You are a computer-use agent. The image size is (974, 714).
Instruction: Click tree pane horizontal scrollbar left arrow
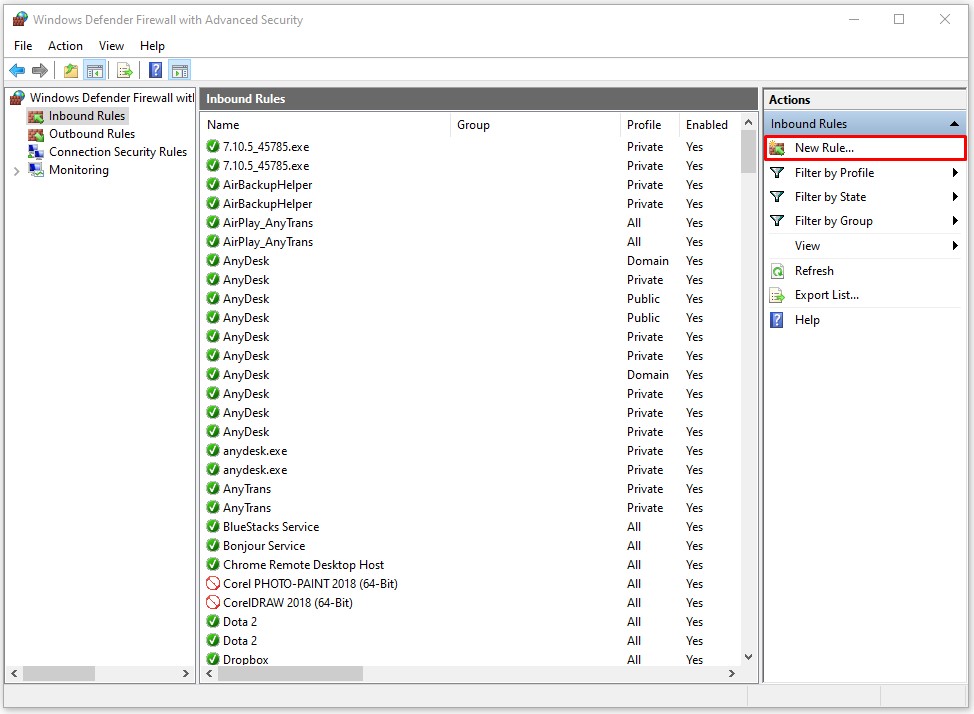click(14, 673)
